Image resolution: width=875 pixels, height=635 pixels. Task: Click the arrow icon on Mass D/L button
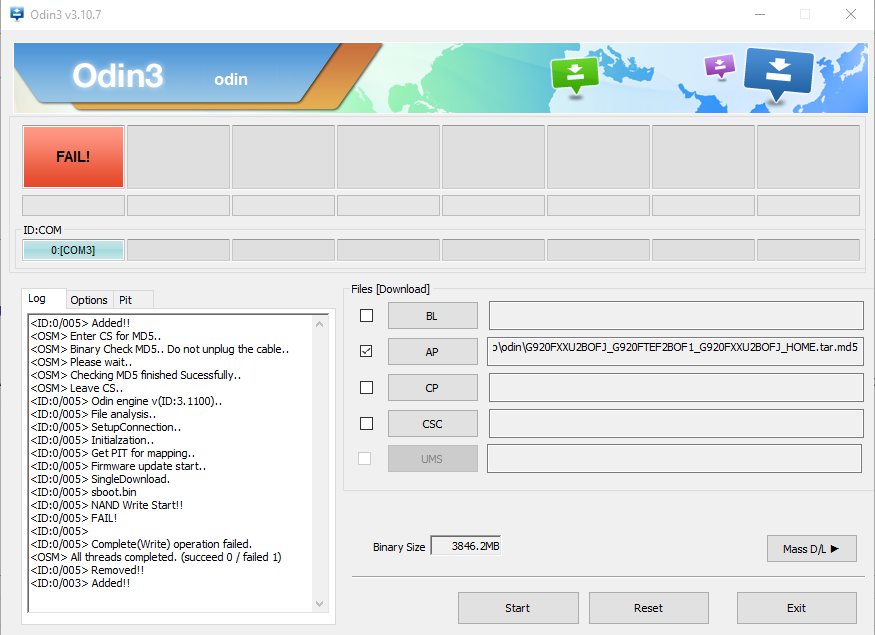pyautogui.click(x=835, y=549)
